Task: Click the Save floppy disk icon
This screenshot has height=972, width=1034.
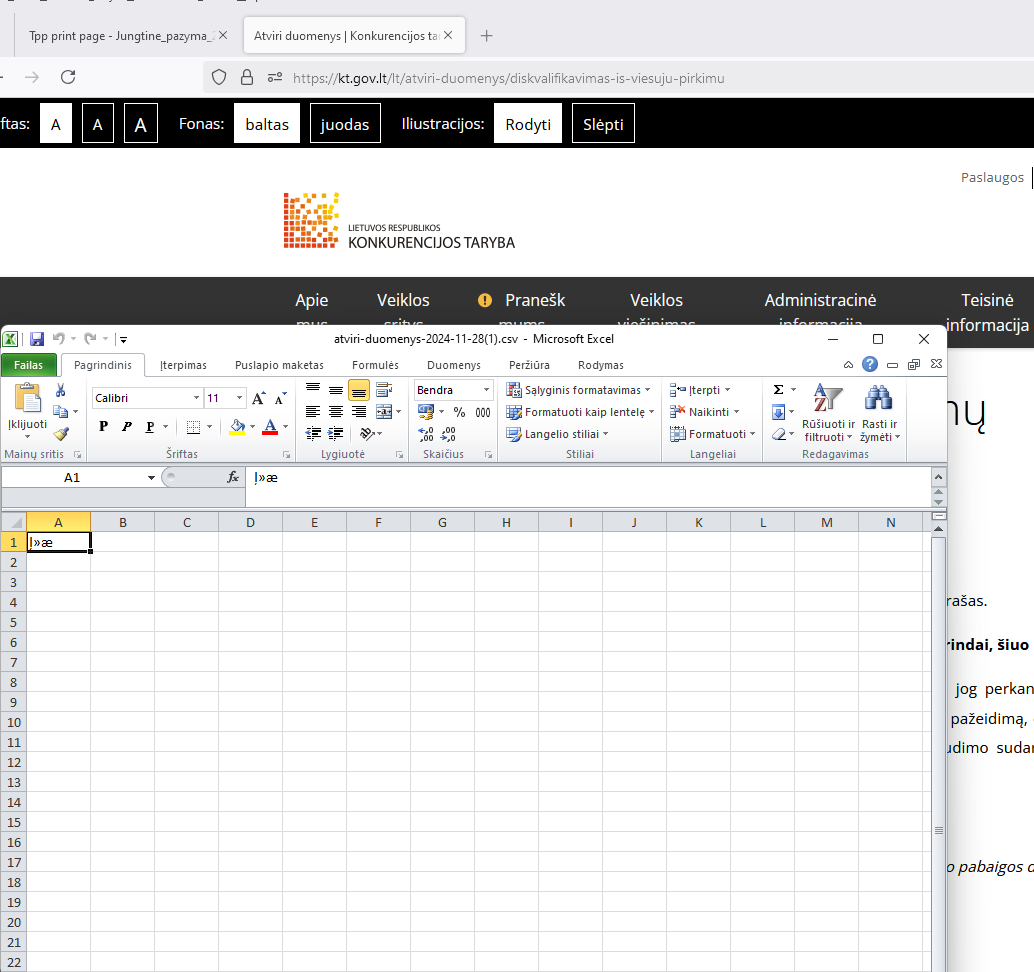Action: pos(37,339)
